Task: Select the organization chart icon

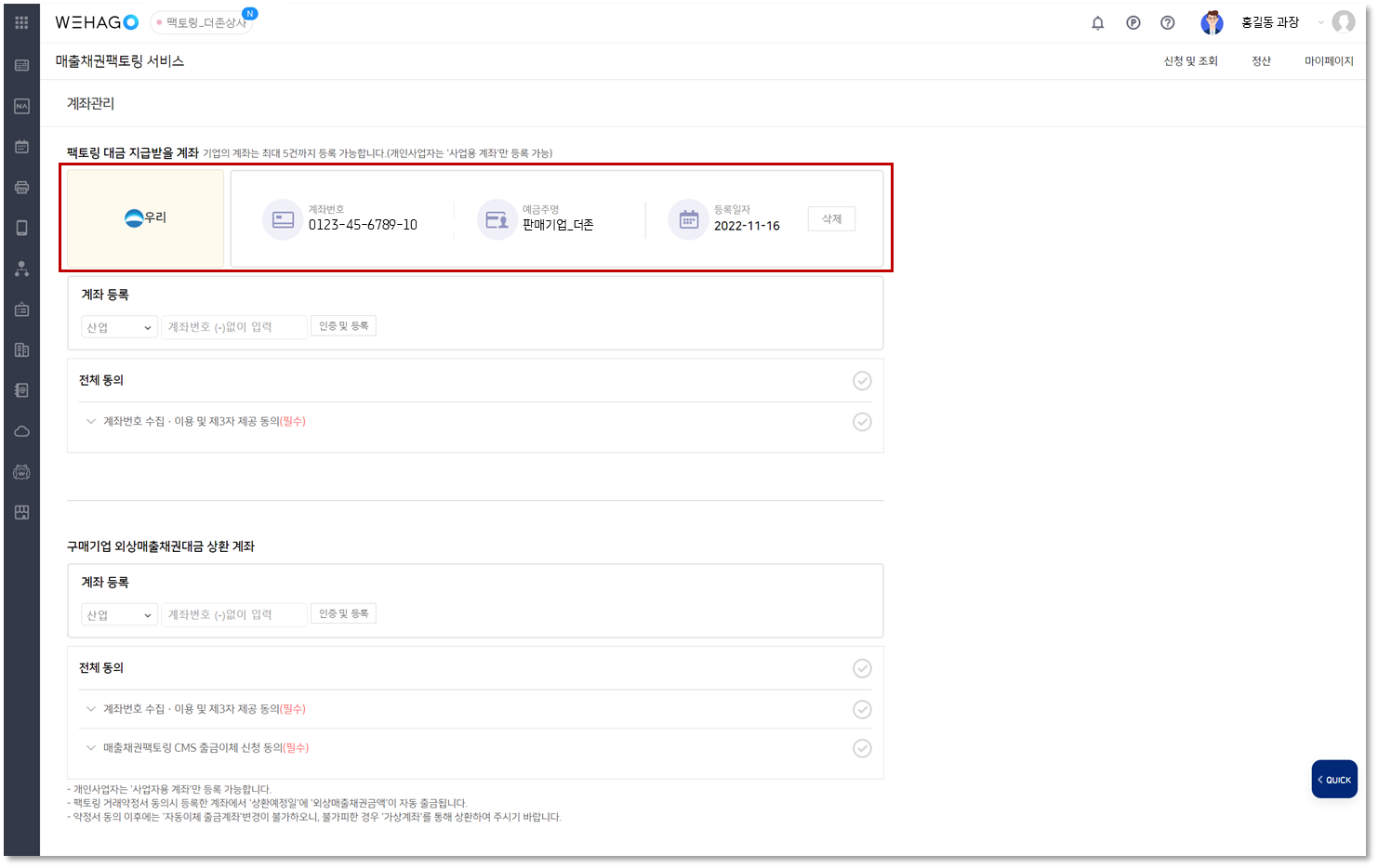Action: tap(20, 268)
